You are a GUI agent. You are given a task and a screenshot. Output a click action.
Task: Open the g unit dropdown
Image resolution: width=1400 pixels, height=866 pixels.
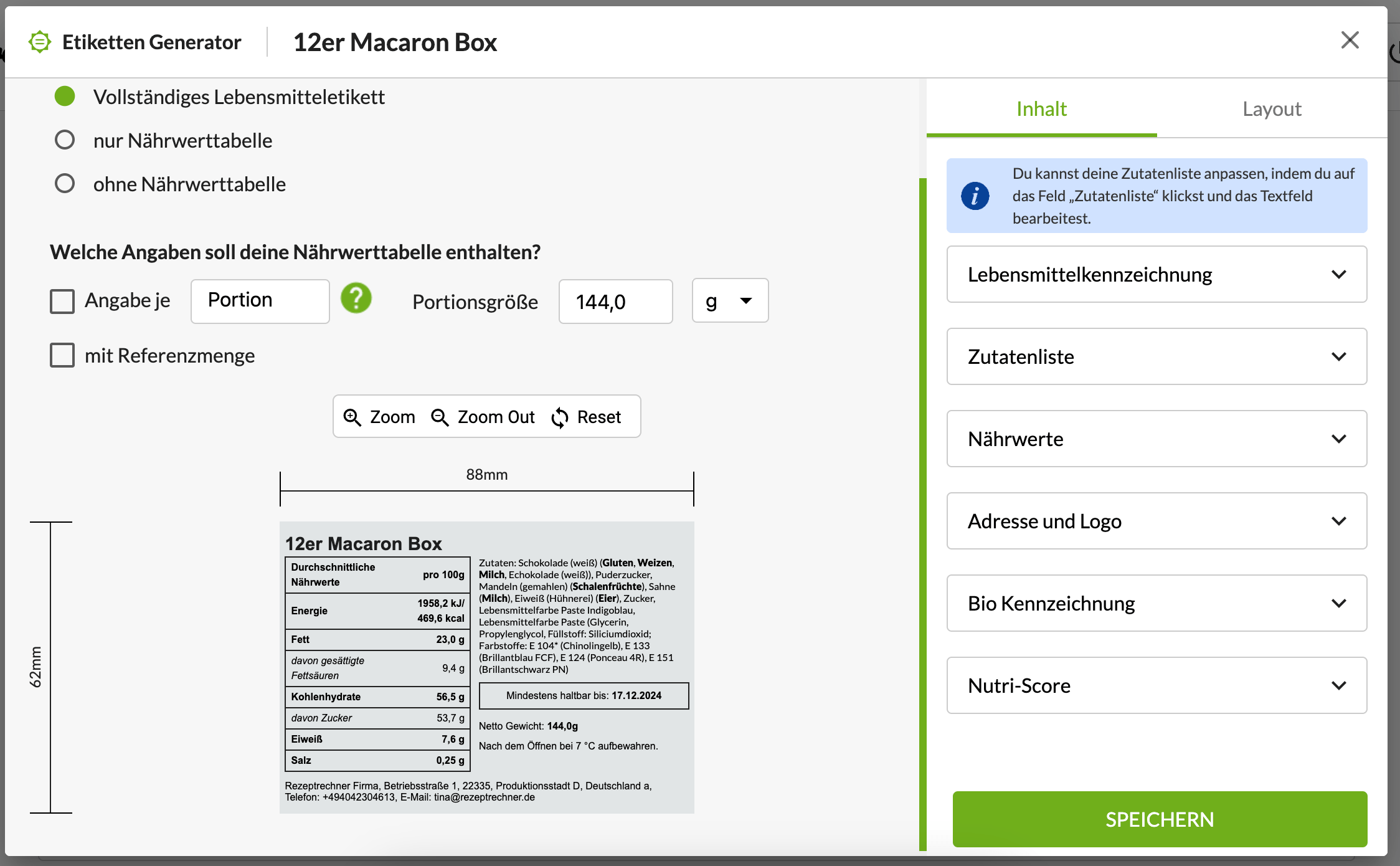[x=730, y=301]
